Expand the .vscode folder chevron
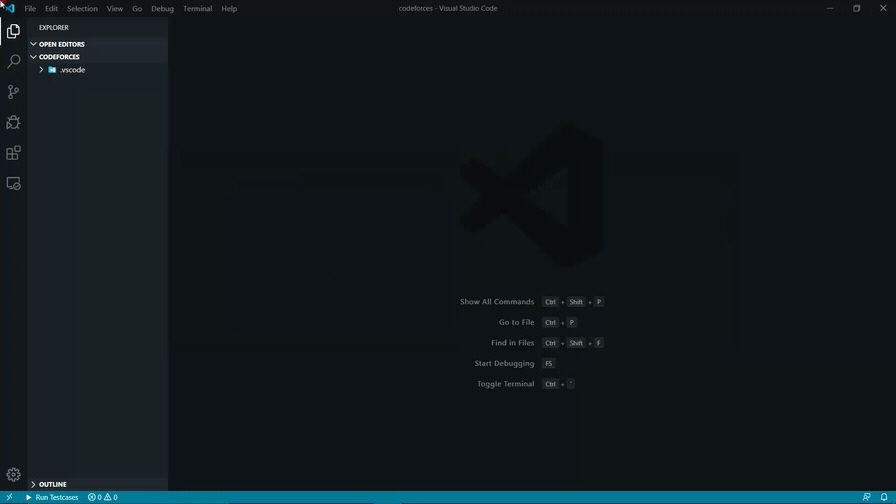Screen dimensions: 896x504 41,70
